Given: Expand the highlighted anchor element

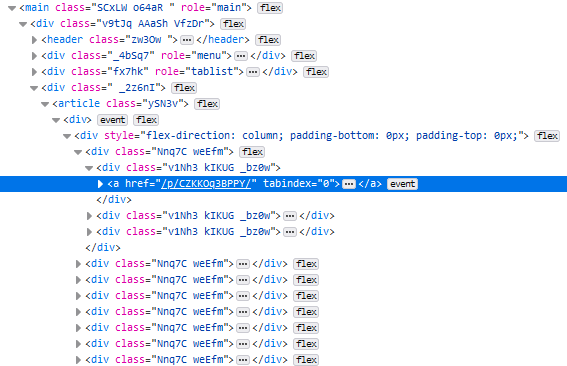Looking at the screenshot, I should tap(100, 184).
